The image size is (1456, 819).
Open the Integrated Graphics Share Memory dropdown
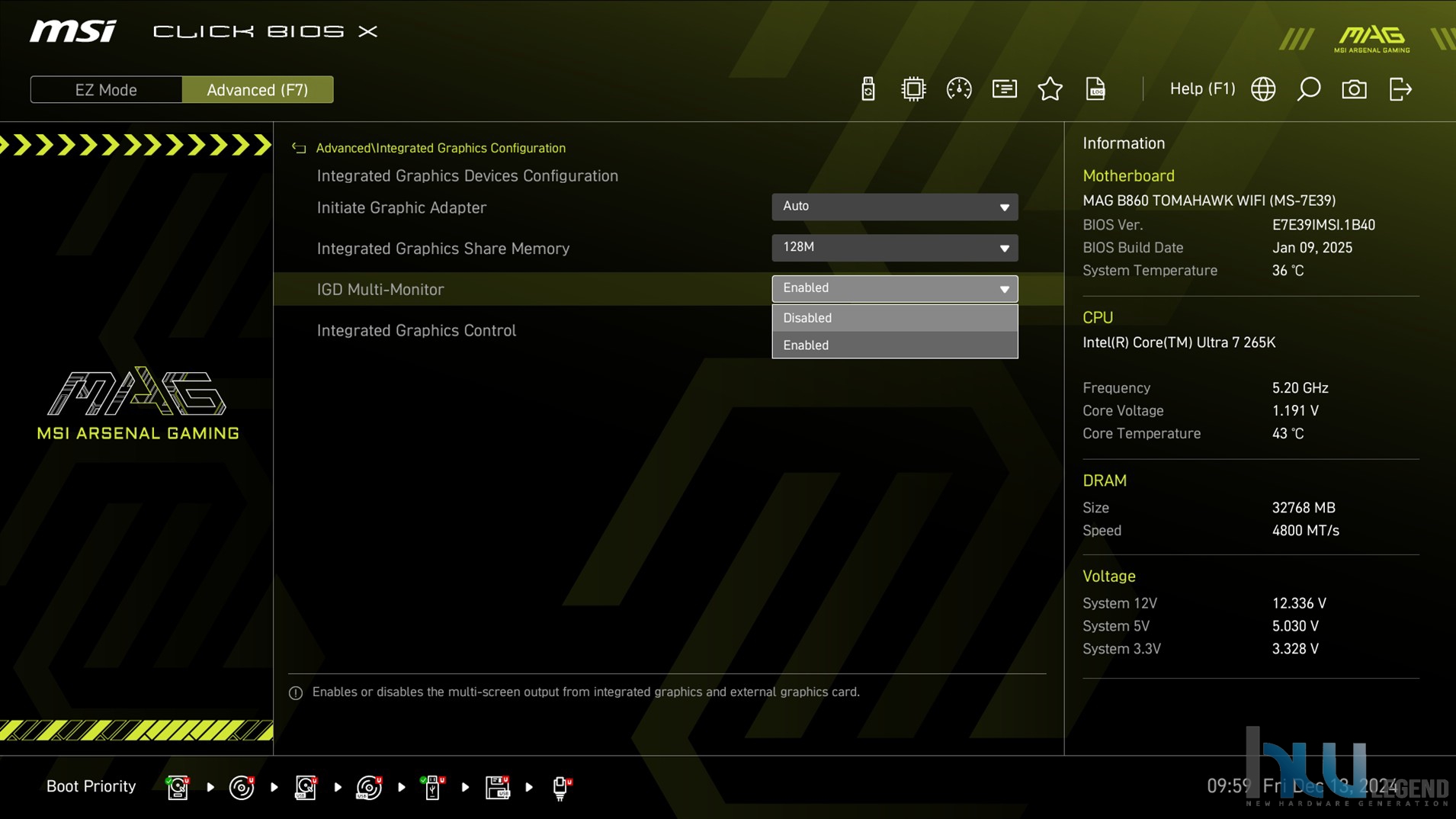894,248
